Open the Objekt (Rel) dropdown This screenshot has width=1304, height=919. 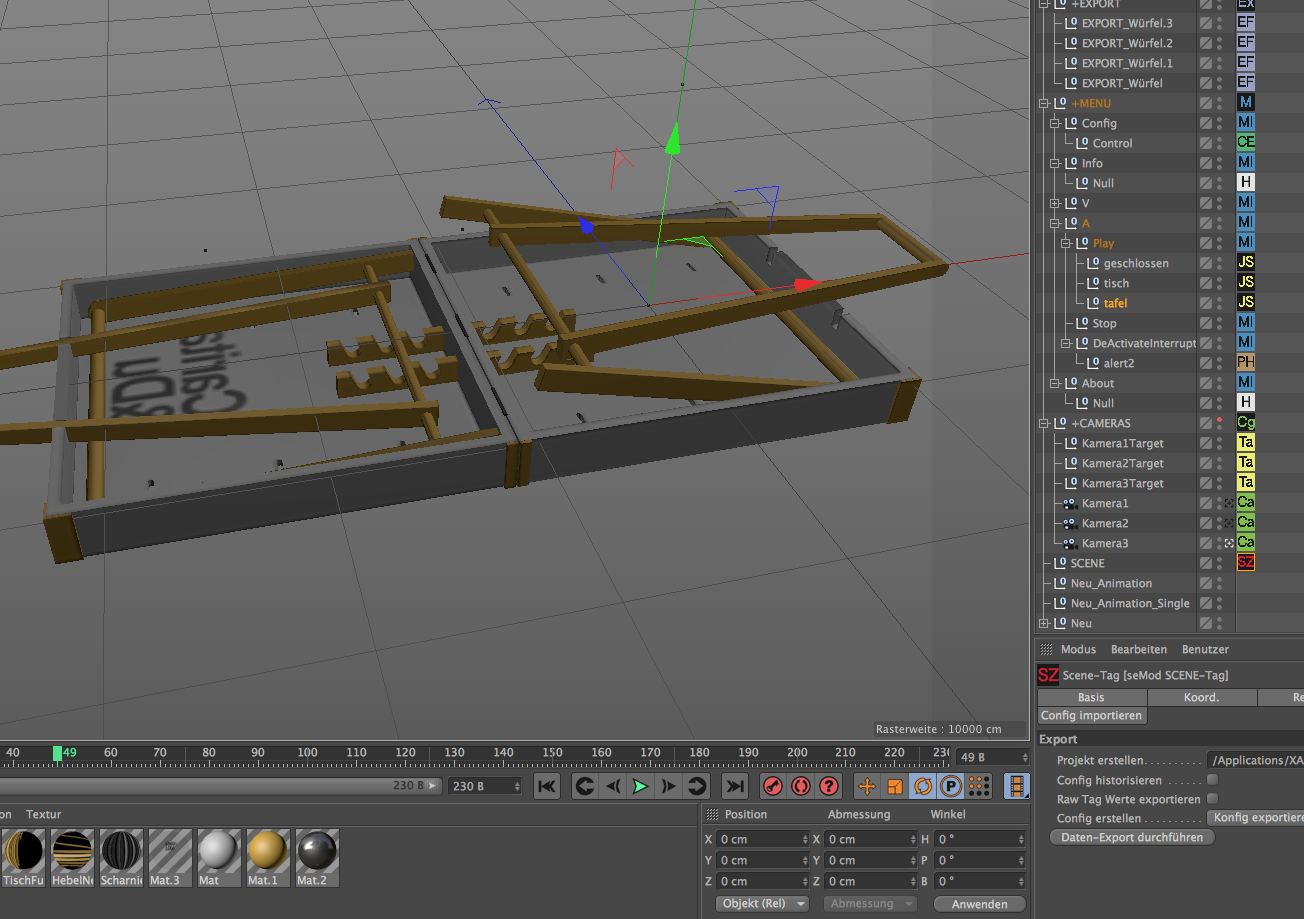tap(762, 903)
